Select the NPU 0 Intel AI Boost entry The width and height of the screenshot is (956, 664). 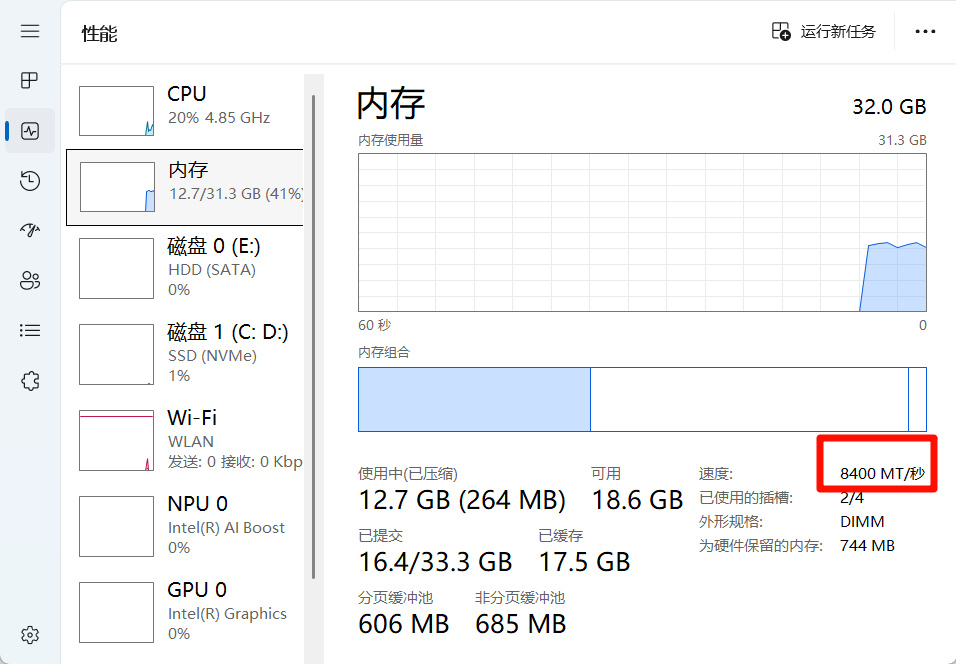[190, 525]
